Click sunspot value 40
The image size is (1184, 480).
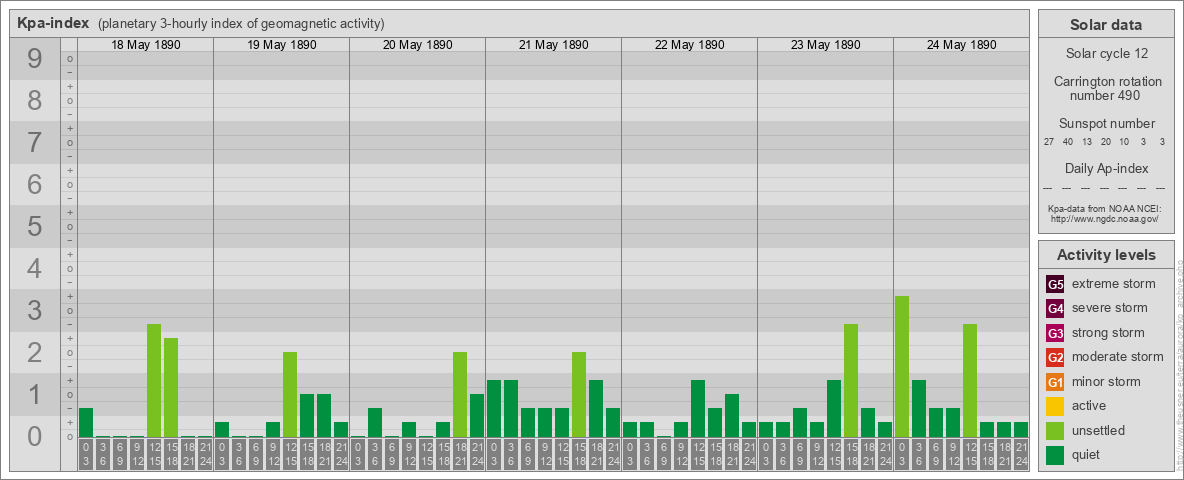[1068, 142]
